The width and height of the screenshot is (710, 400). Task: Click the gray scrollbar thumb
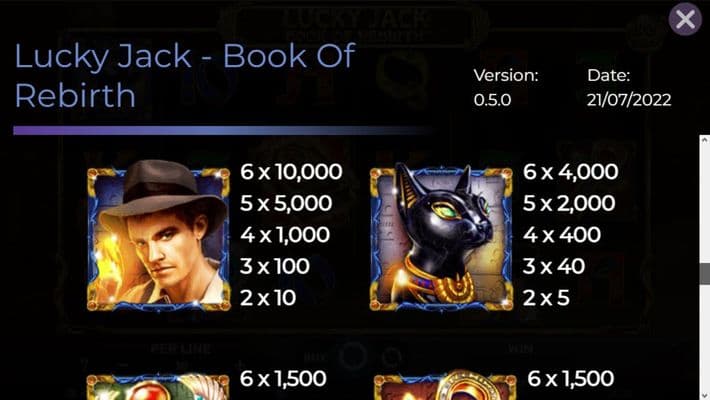pyautogui.click(x=705, y=273)
